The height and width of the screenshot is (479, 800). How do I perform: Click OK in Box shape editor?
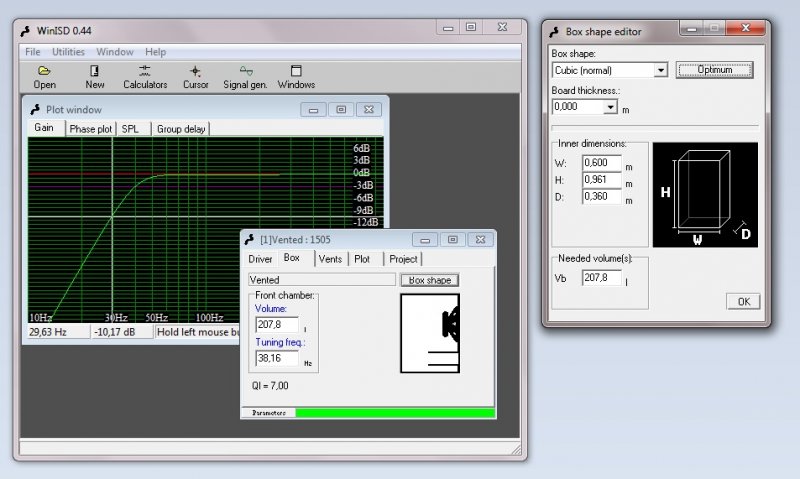[743, 301]
